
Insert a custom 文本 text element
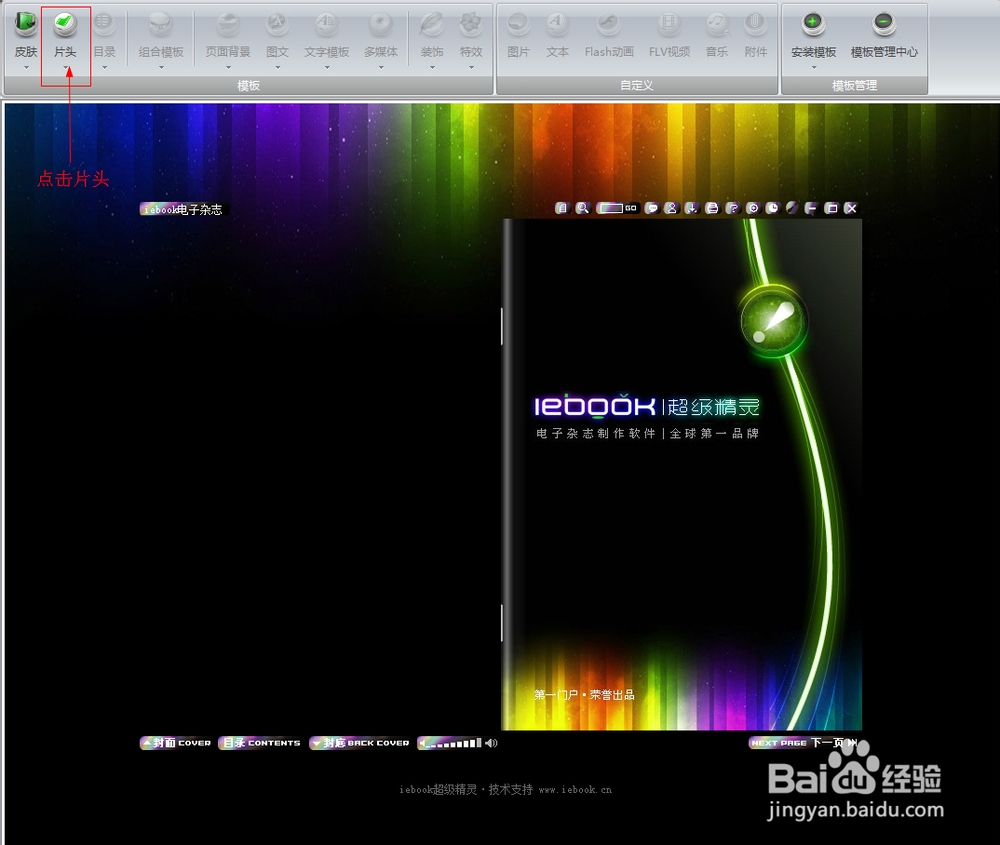(x=557, y=24)
